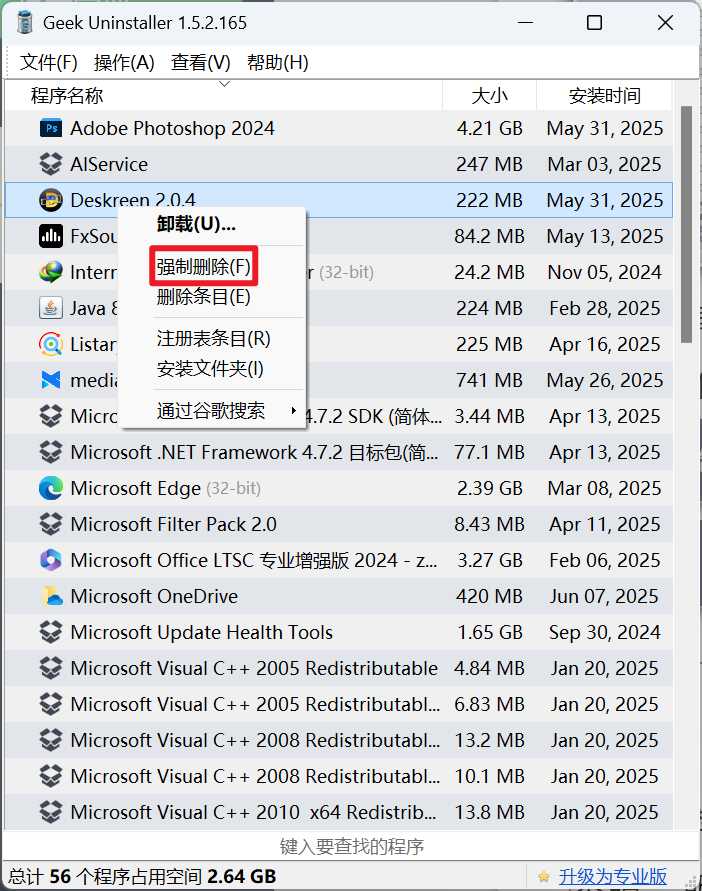Close the Geek Uninstaller window
This screenshot has width=702, height=891.
pos(665,23)
